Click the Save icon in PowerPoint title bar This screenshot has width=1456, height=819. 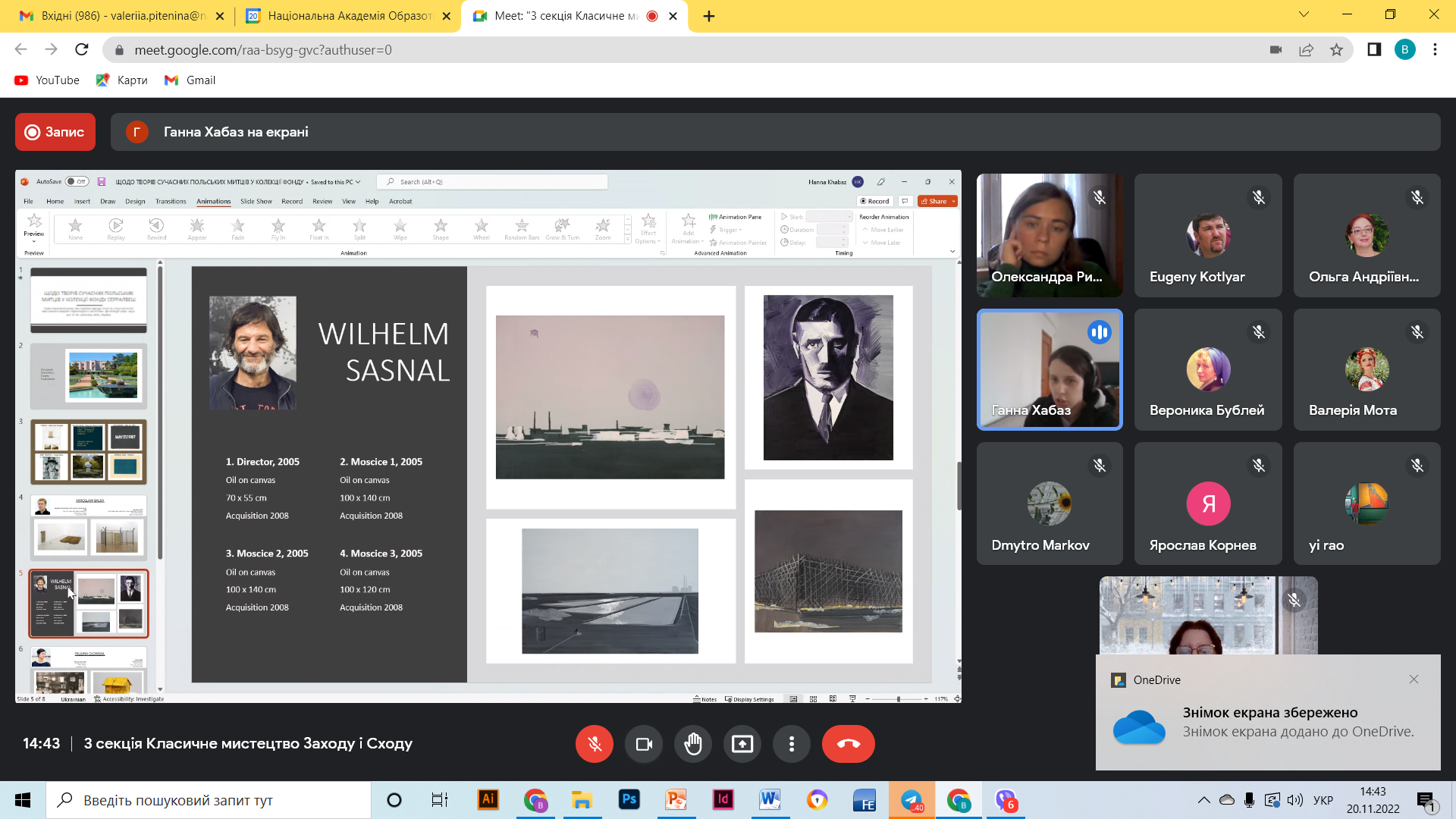pyautogui.click(x=102, y=182)
